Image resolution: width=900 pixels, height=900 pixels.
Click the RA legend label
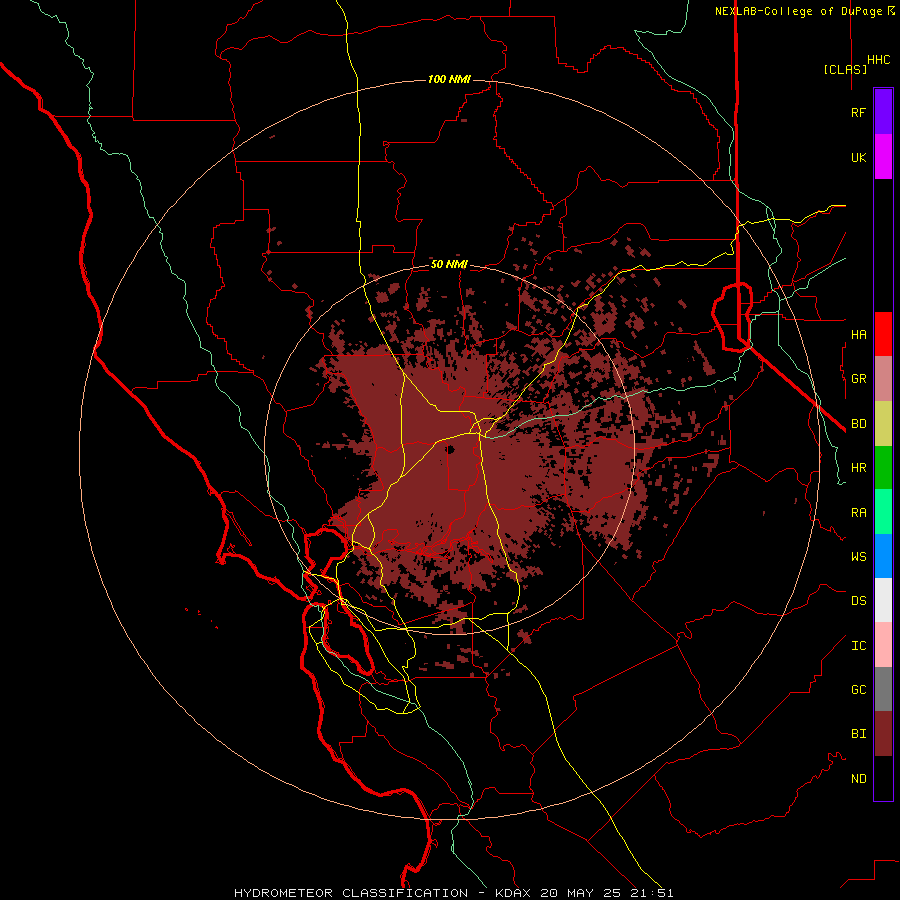coord(858,512)
